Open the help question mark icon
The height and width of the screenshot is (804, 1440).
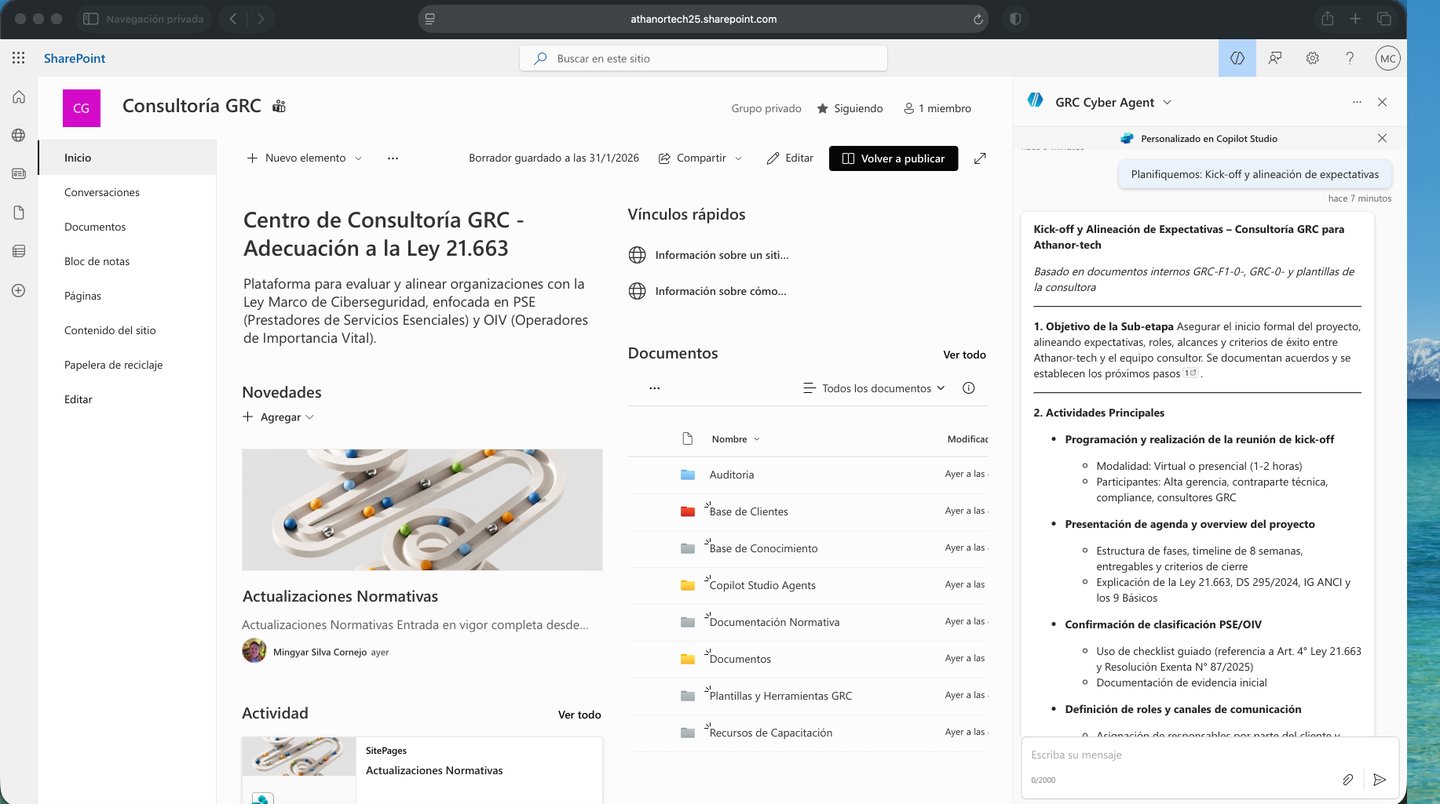(x=1350, y=58)
